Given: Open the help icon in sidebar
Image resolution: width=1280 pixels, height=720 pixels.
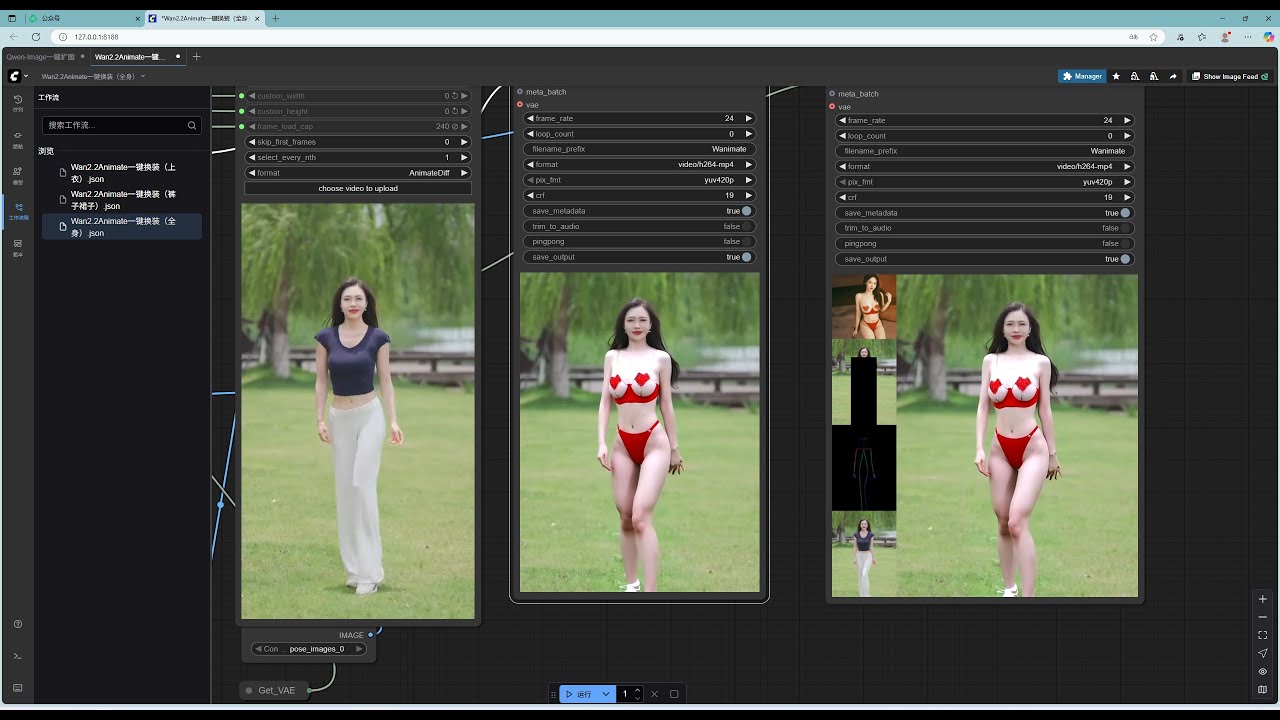Looking at the screenshot, I should 17,624.
